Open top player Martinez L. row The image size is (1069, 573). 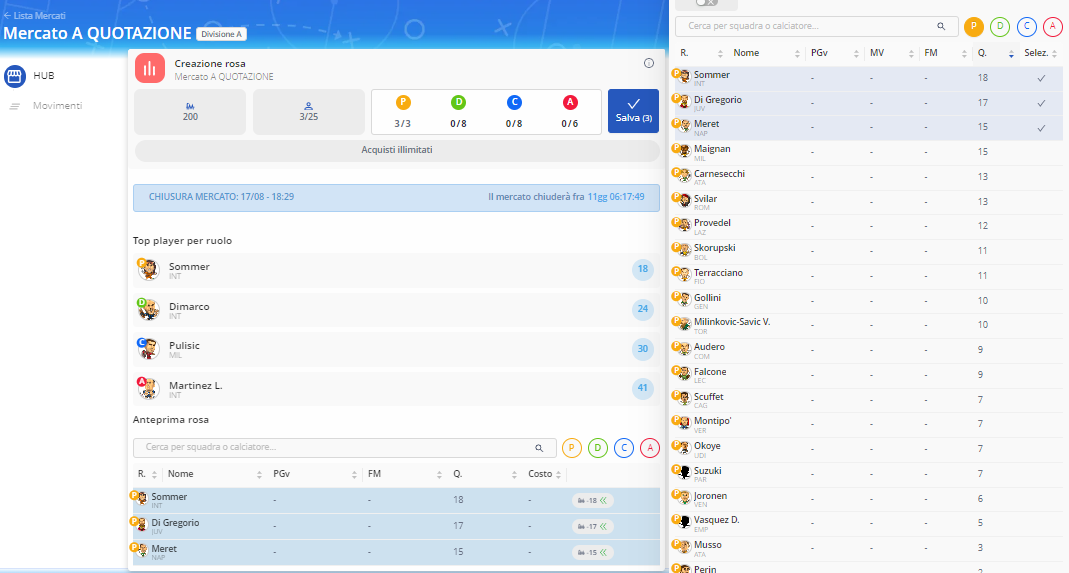pos(396,389)
